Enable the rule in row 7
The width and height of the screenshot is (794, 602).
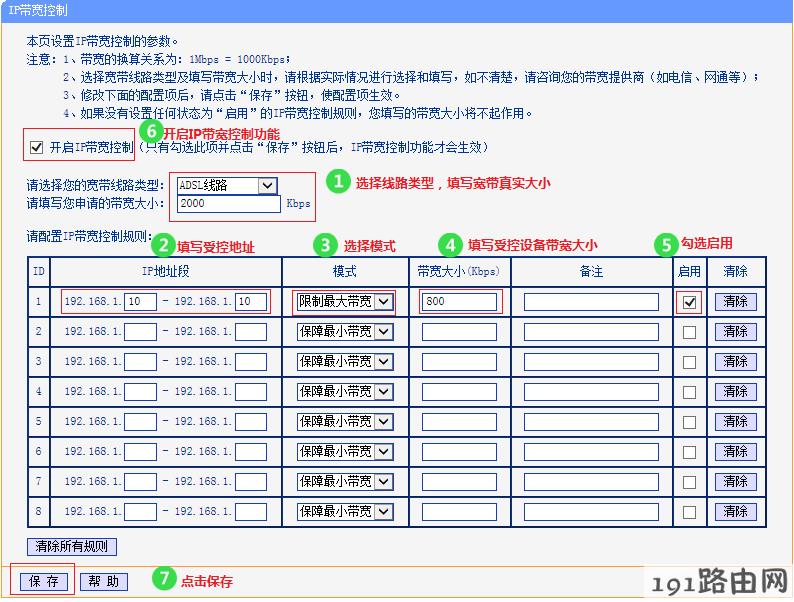(x=689, y=481)
